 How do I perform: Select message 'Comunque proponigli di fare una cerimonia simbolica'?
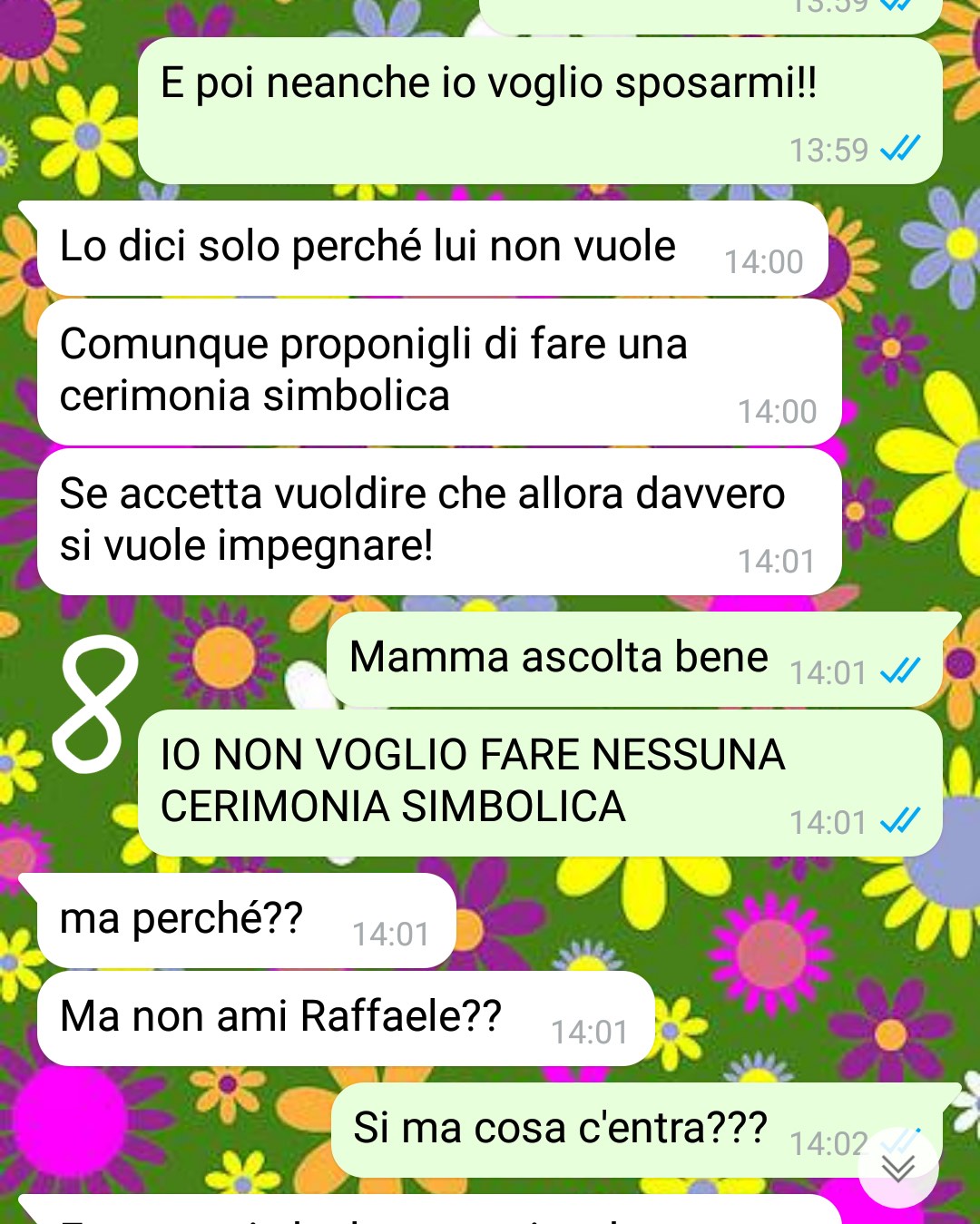tap(439, 372)
